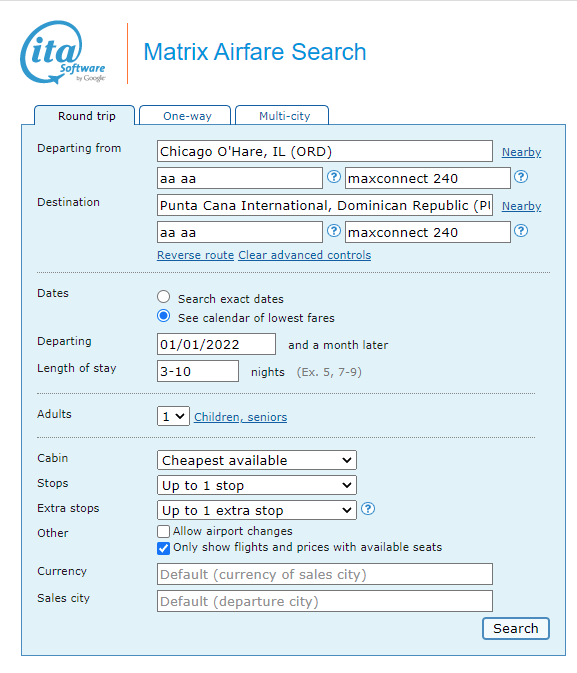Image resolution: width=577 pixels, height=673 pixels.
Task: Open help icon beside destination airline codes field
Action: [x=334, y=231]
